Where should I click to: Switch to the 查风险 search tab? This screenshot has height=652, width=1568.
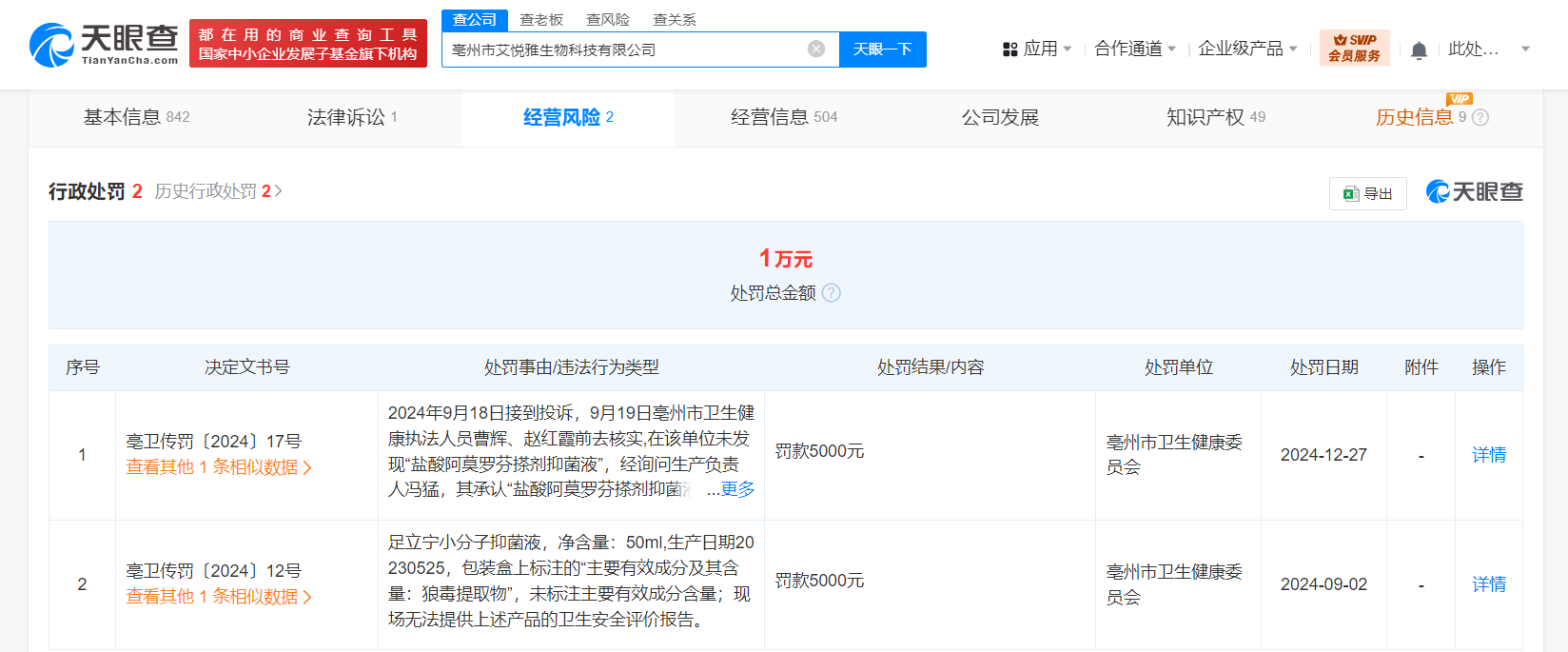[x=608, y=19]
